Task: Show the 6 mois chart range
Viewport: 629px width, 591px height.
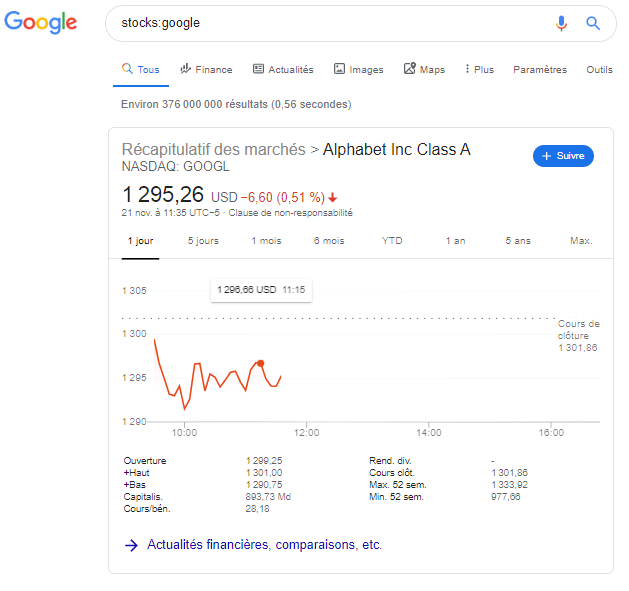Action: [x=329, y=241]
